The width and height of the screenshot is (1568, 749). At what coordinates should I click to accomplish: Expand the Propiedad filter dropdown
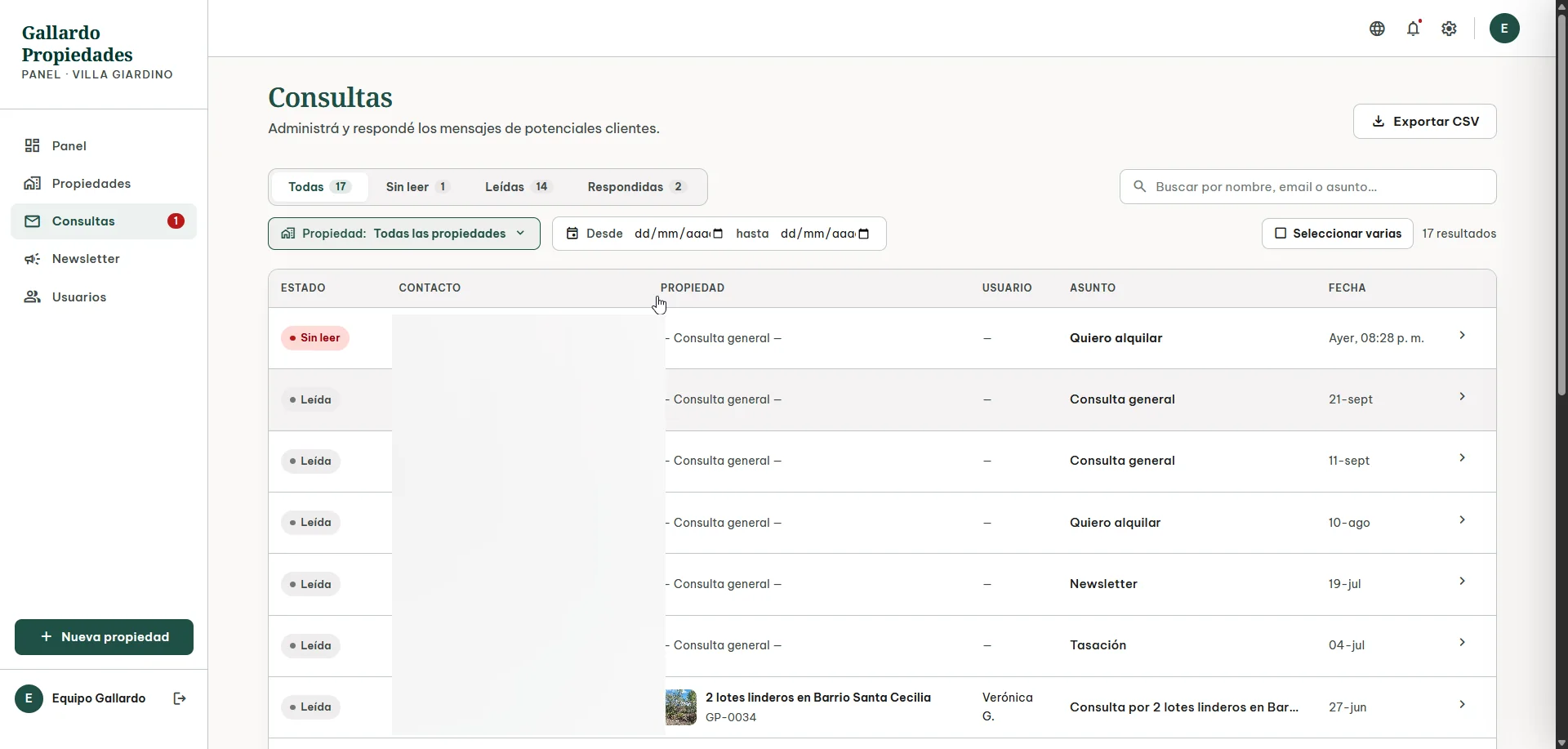pos(404,234)
